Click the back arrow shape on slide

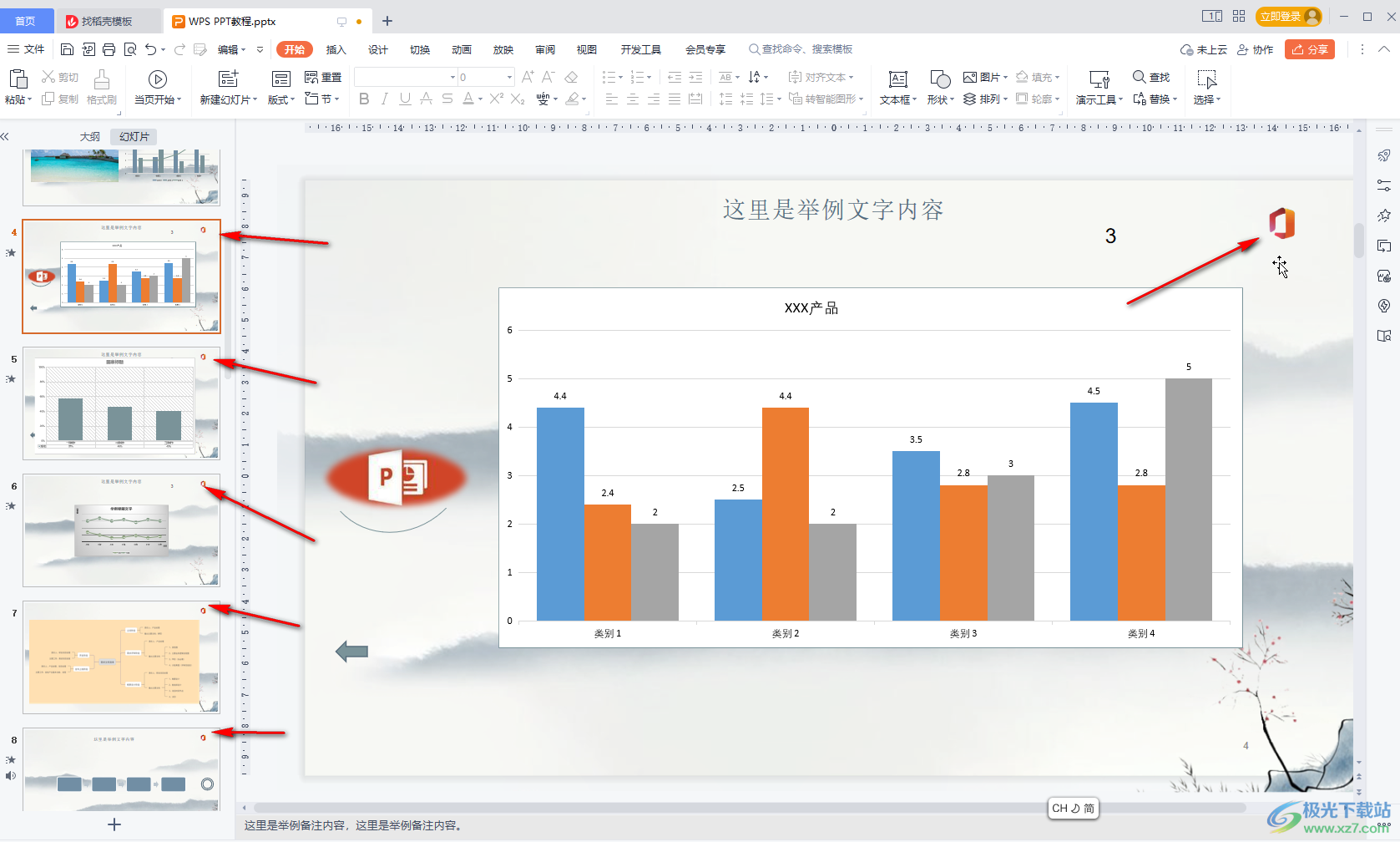pyautogui.click(x=351, y=651)
